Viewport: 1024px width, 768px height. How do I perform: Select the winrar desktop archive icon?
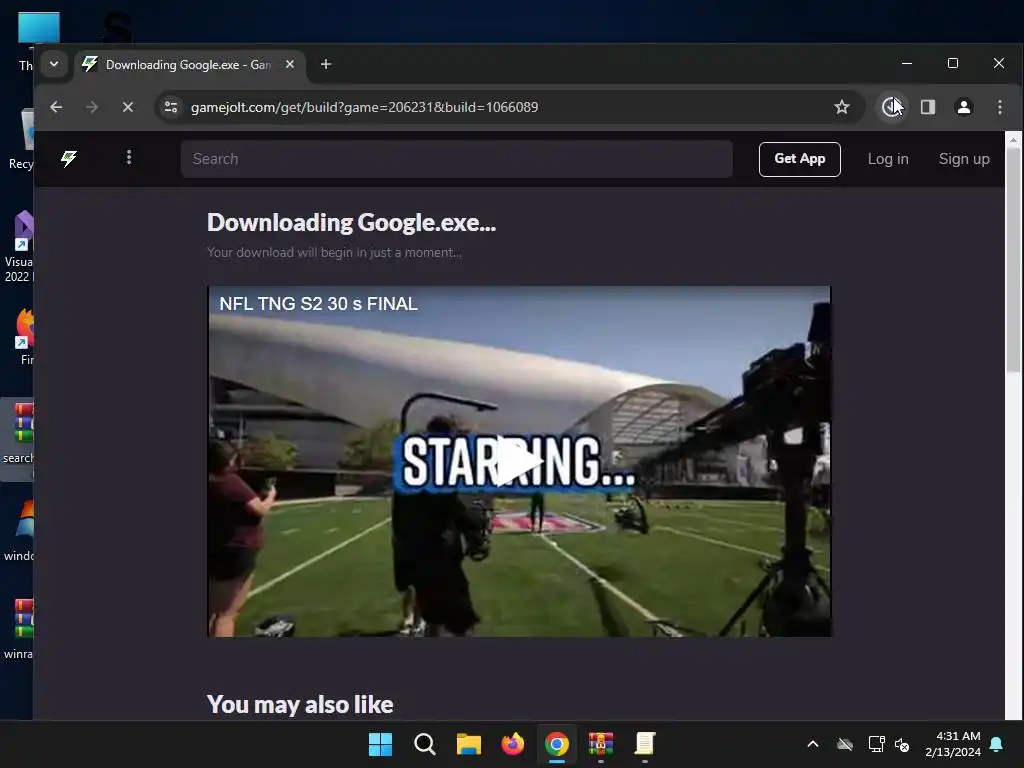click(18, 628)
